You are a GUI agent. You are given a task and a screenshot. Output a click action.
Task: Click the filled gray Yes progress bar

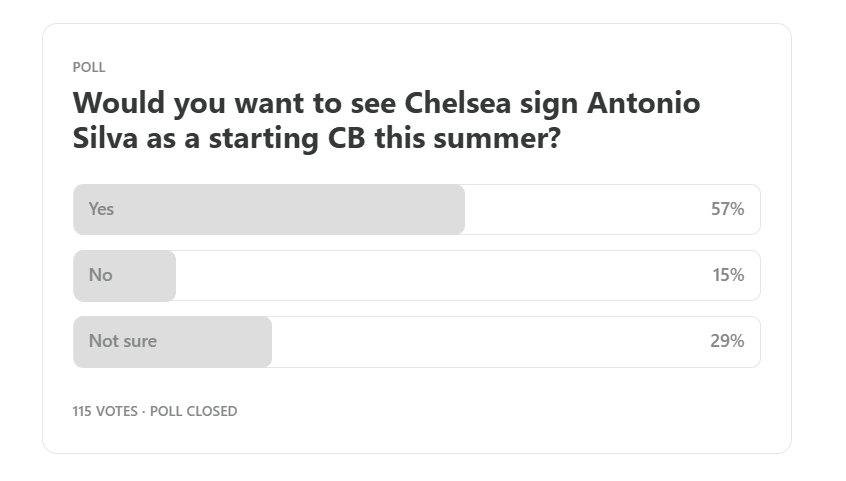[x=269, y=209]
